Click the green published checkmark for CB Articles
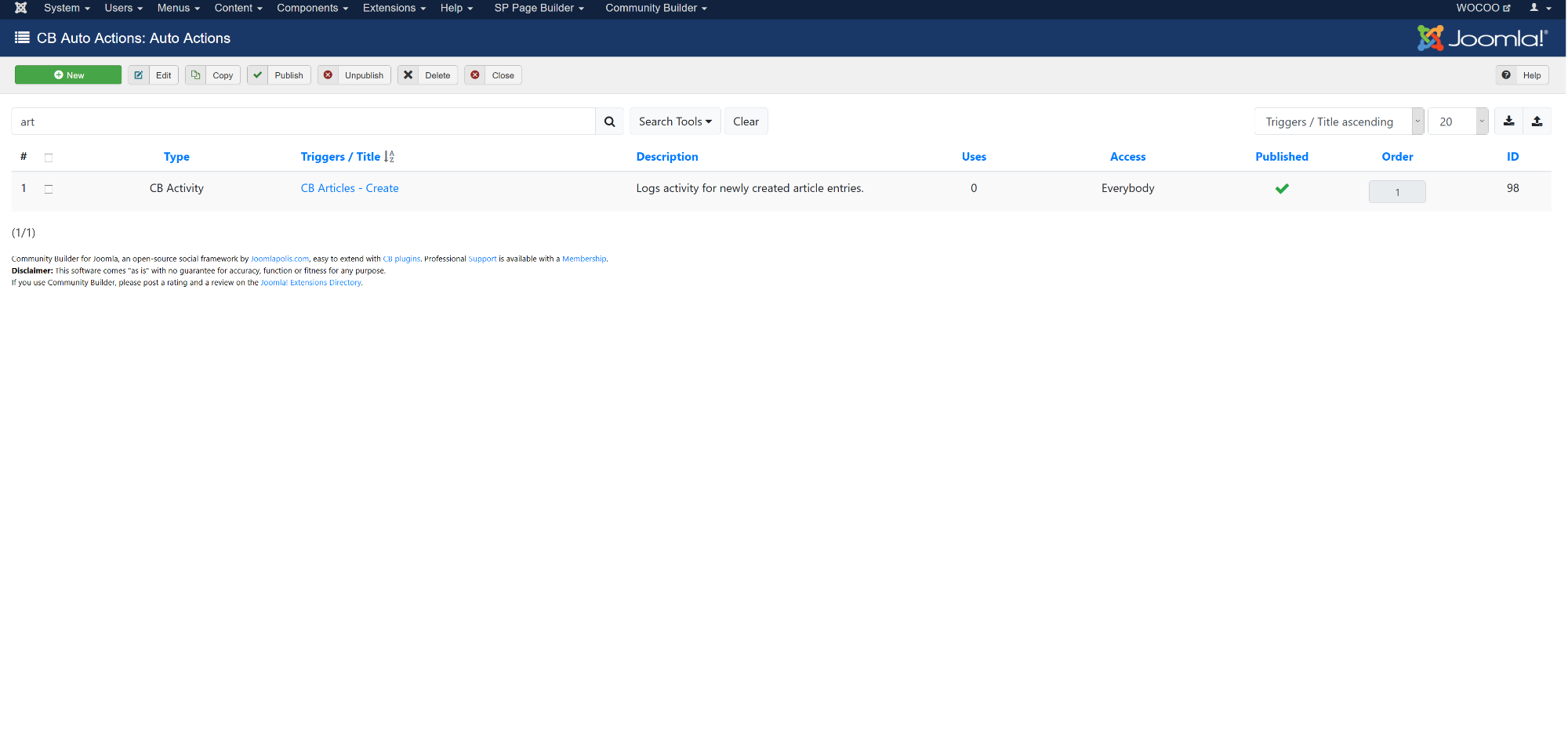This screenshot has height=754, width=1568. pos(1282,189)
